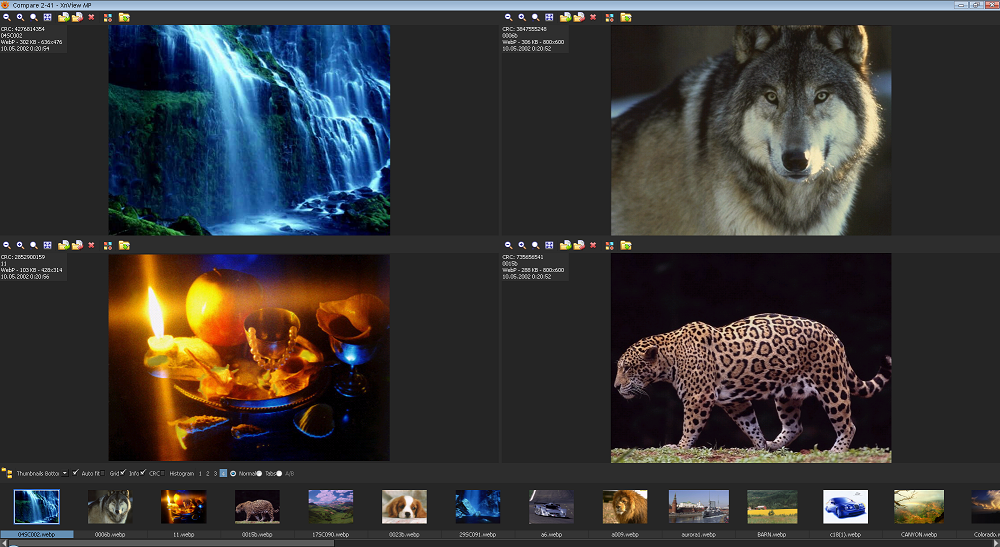Viewport: 1000px width, 547px height.
Task: Click fit-to-window icon above candle image
Action: pyautogui.click(x=48, y=245)
